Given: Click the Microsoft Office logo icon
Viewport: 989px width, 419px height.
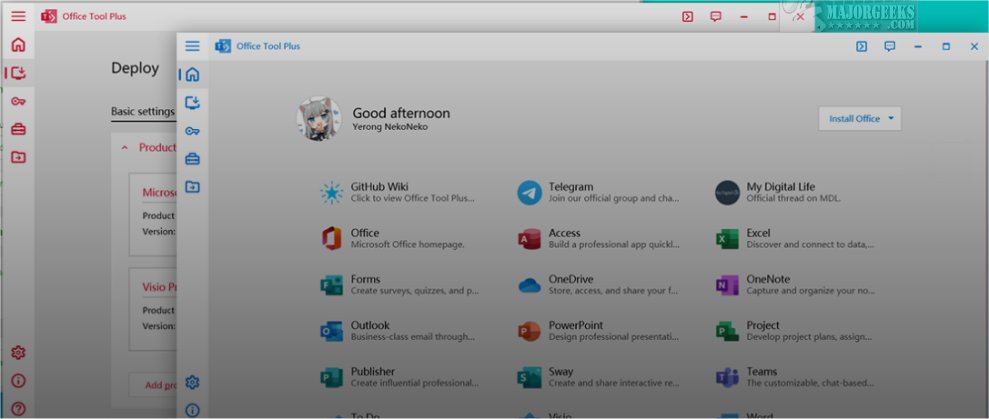Looking at the screenshot, I should click(332, 239).
